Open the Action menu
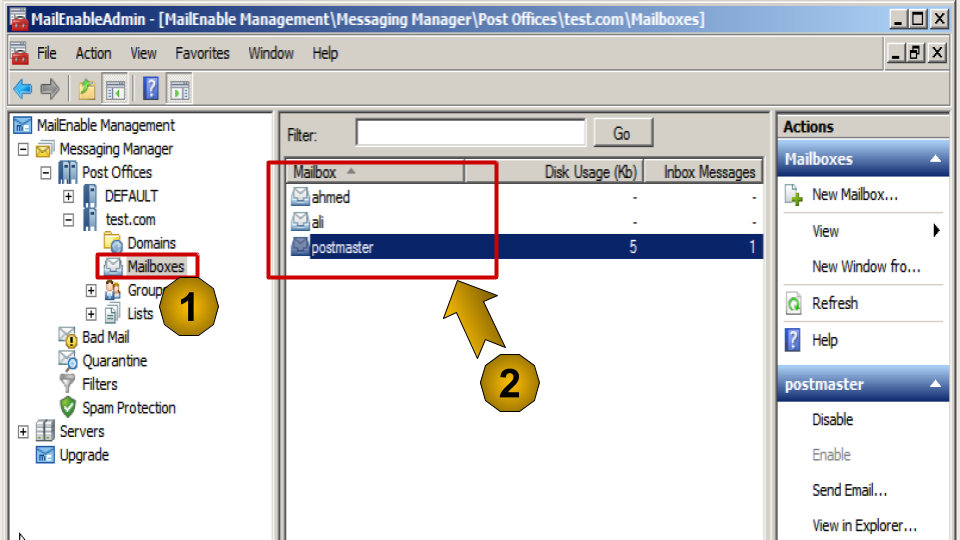 click(94, 53)
